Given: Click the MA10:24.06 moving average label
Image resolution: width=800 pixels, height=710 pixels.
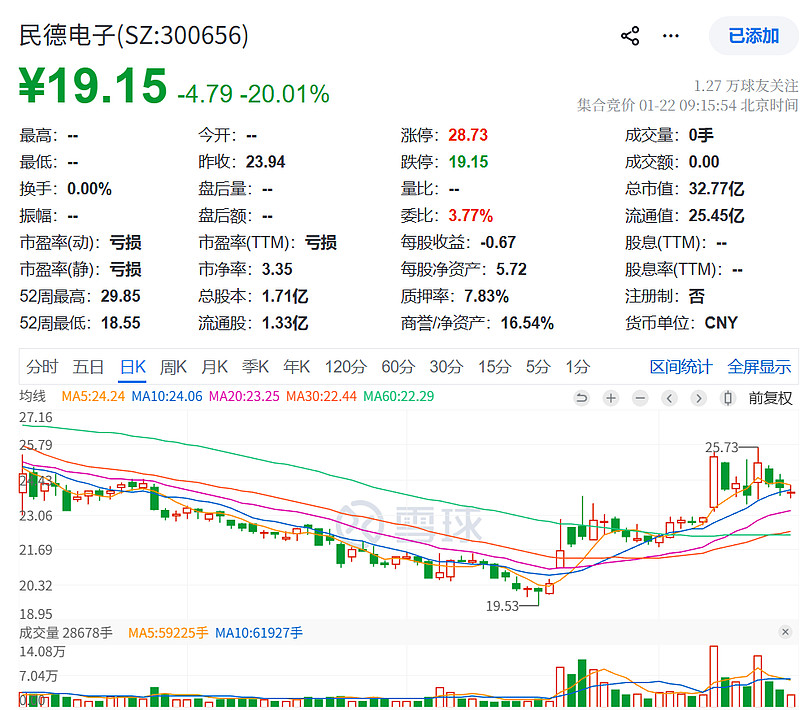Looking at the screenshot, I should coord(167,396).
